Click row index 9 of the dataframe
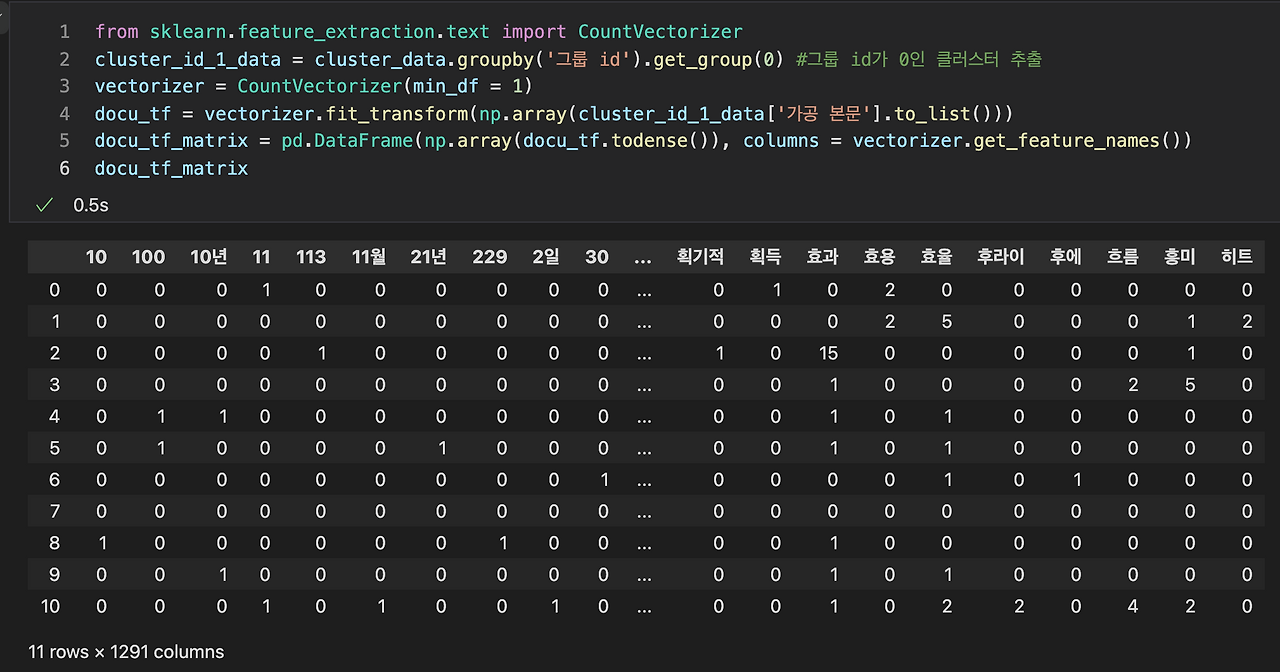Viewport: 1280px width, 672px height. (55, 574)
